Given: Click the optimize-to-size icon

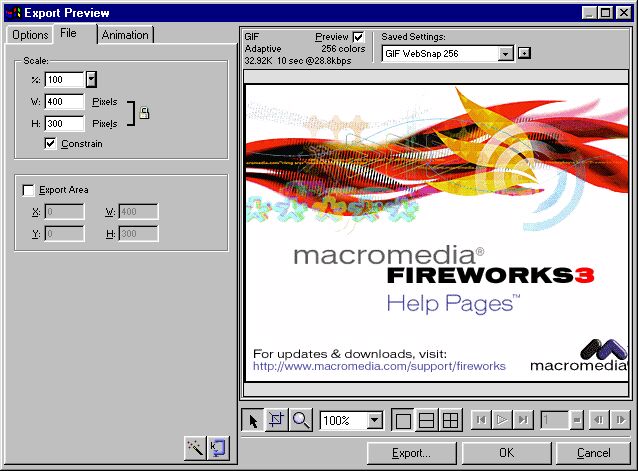Looking at the screenshot, I should 218,448.
